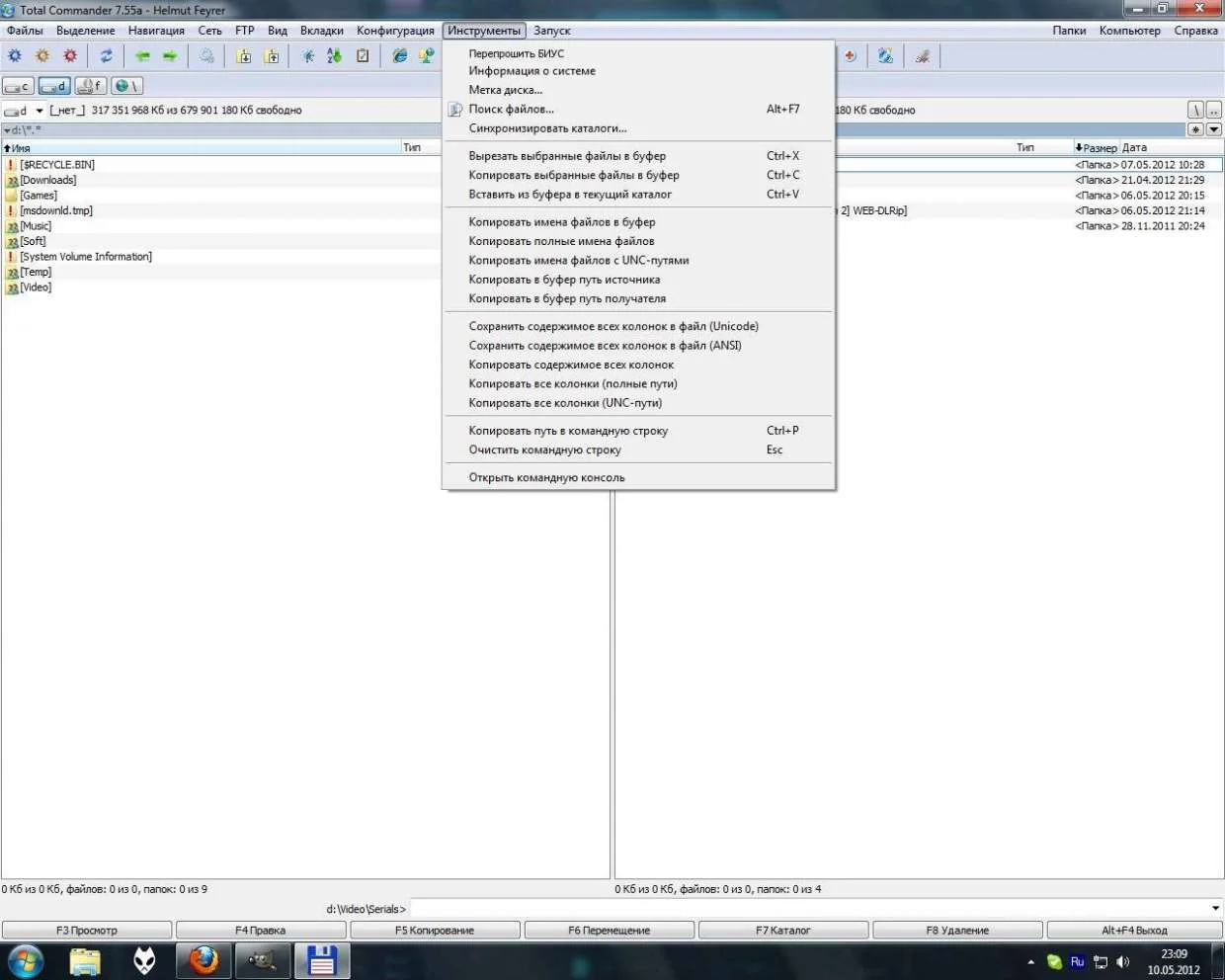Open the Справка menu
Viewport: 1225px width, 980px height.
click(1196, 31)
